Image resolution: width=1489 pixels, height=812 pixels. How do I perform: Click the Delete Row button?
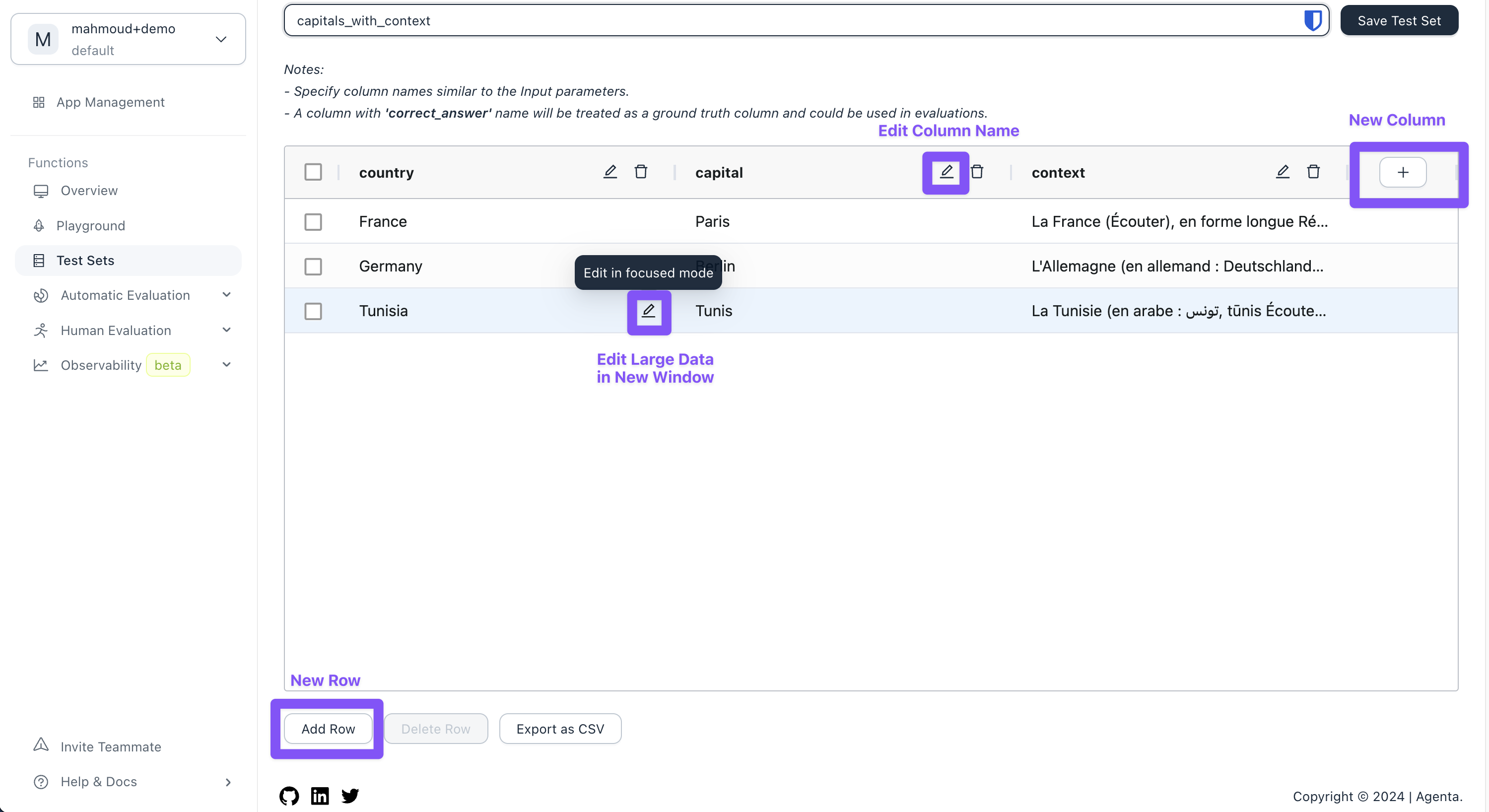pos(436,729)
